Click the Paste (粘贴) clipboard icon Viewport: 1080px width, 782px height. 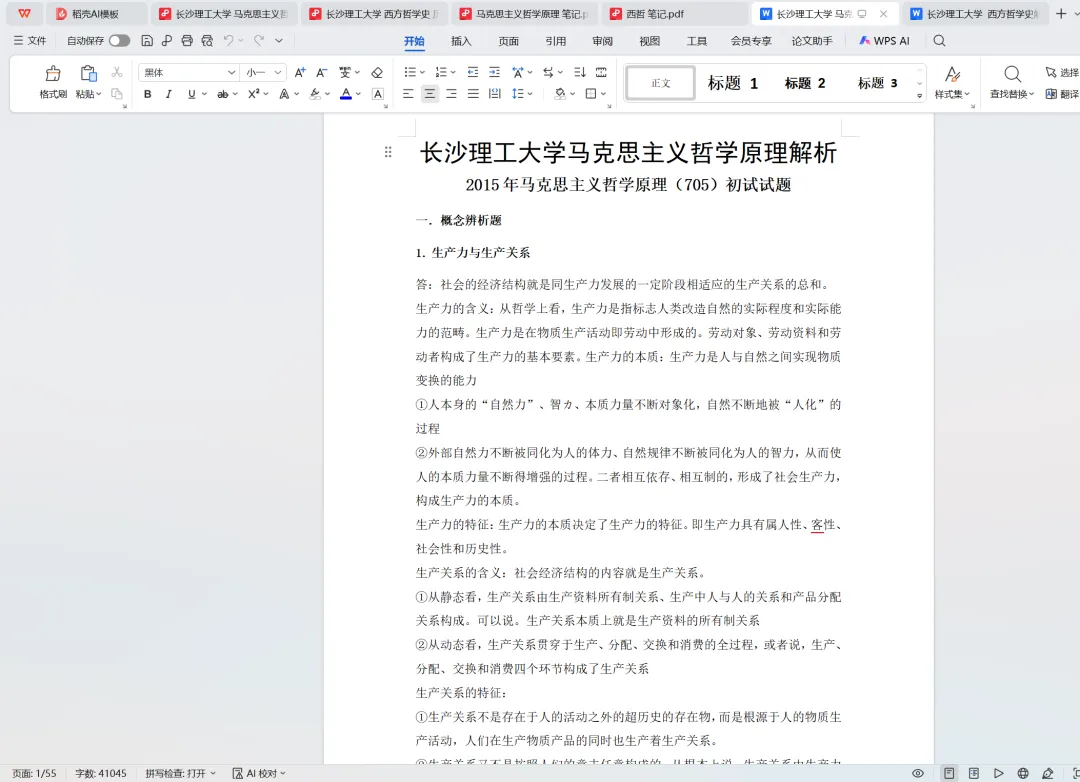click(87, 74)
